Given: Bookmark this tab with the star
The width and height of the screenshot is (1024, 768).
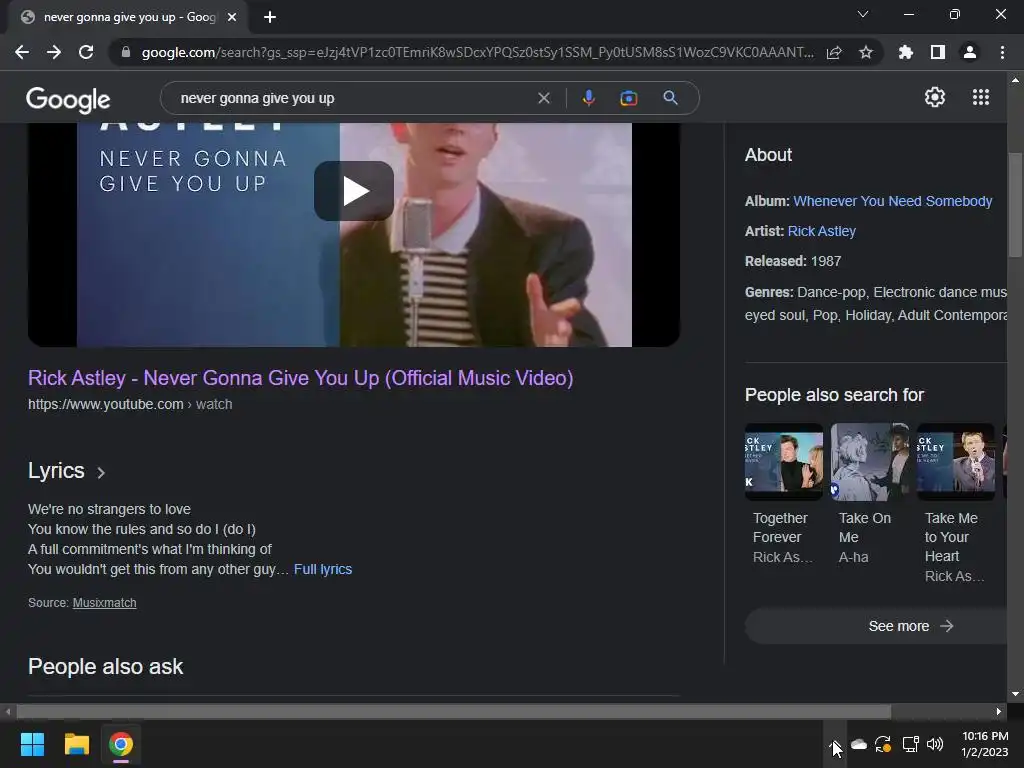Looking at the screenshot, I should pos(866,52).
